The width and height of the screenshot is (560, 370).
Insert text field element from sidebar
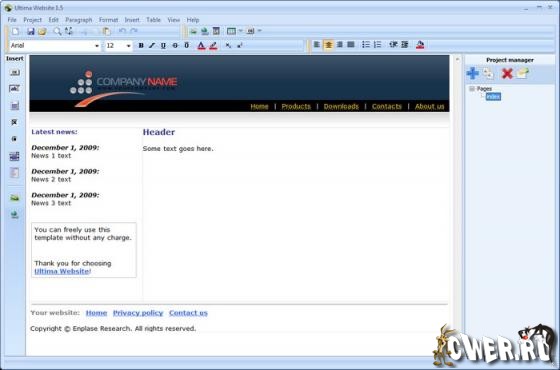(x=15, y=89)
